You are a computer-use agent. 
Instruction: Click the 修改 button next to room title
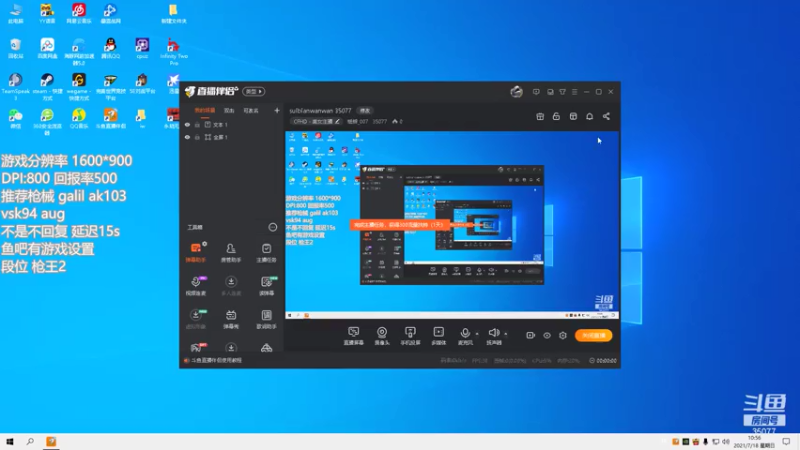[x=365, y=110]
